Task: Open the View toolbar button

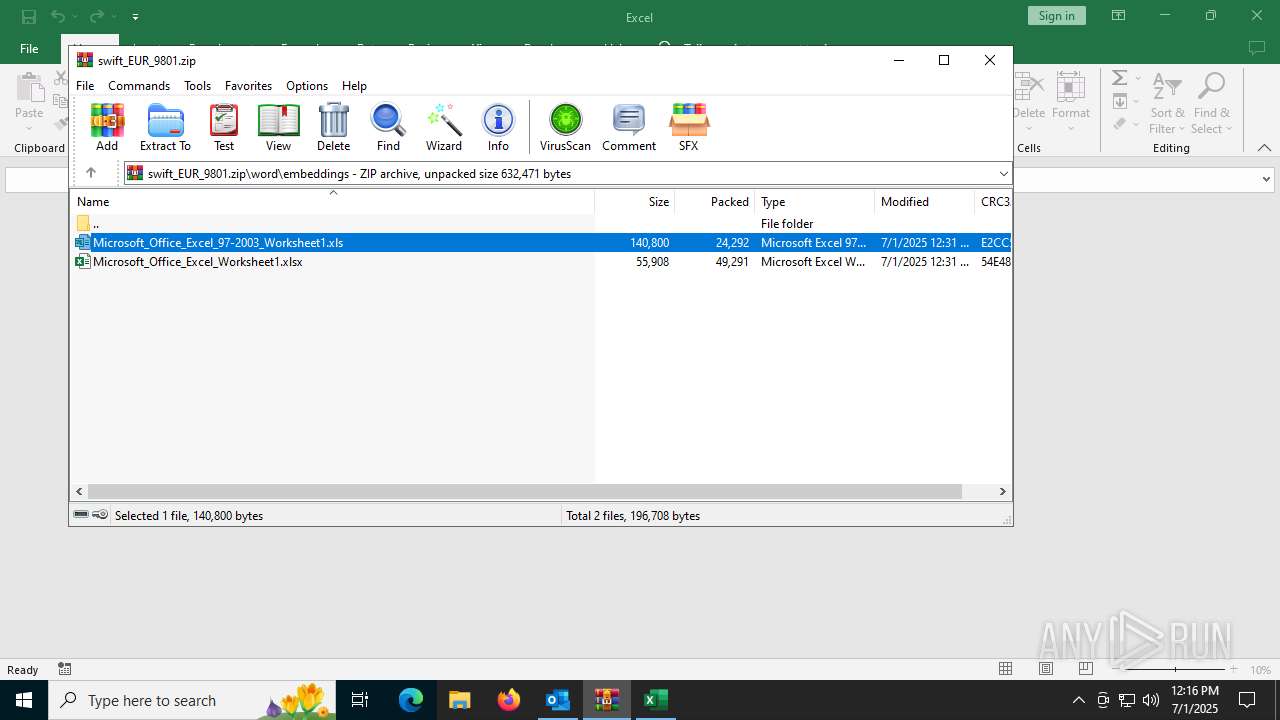Action: 278,127
